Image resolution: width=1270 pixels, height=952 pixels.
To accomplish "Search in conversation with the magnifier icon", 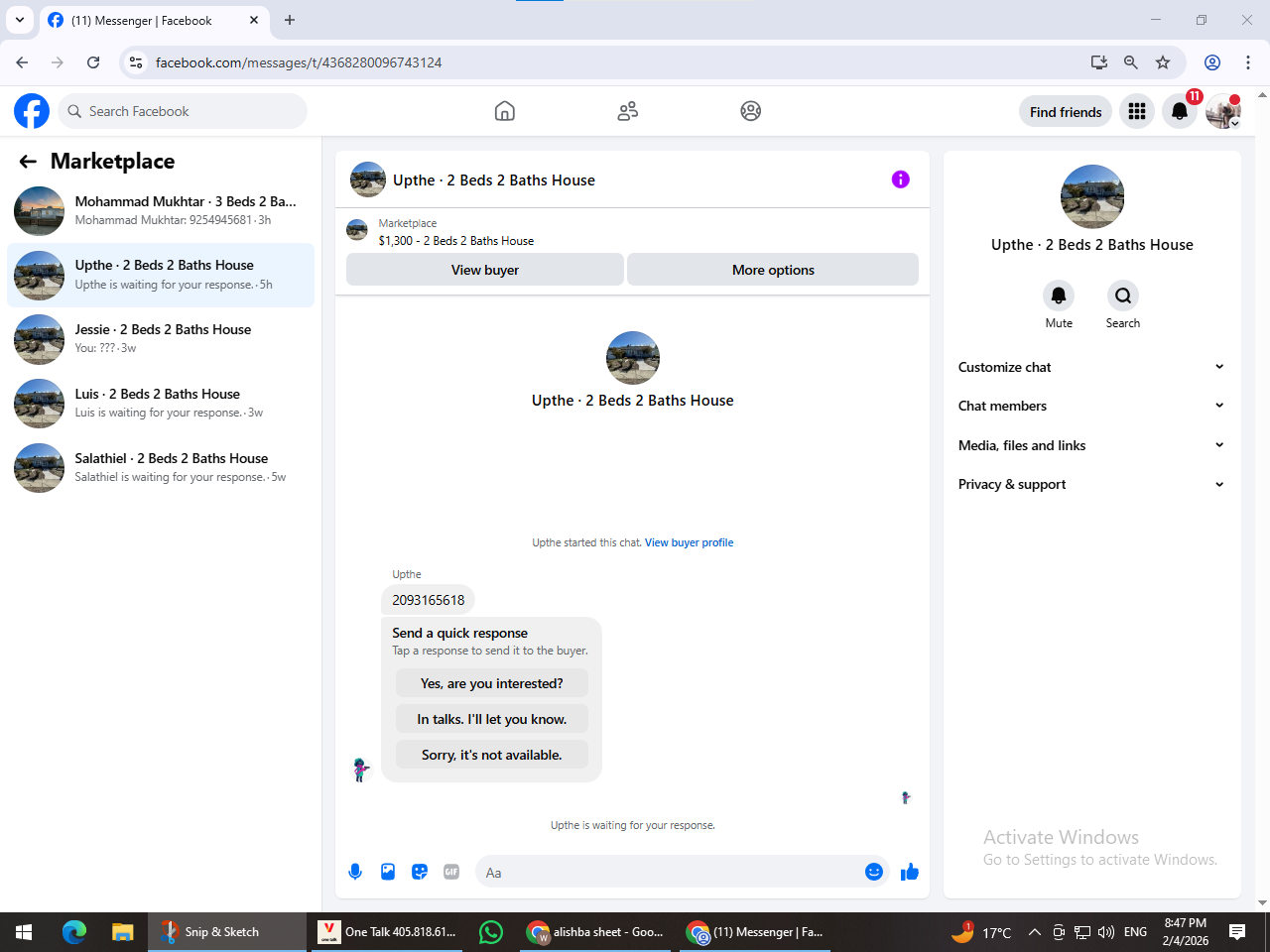I will pyautogui.click(x=1123, y=296).
